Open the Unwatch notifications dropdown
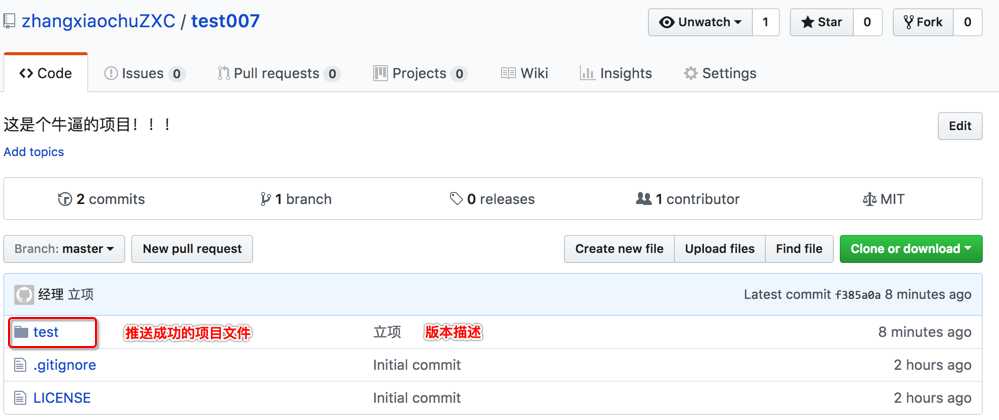 pyautogui.click(x=700, y=22)
